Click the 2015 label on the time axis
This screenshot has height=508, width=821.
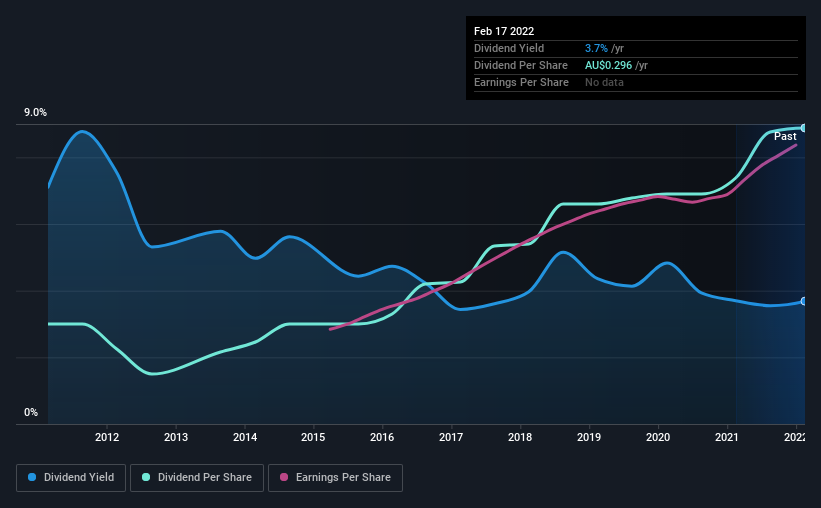[x=313, y=437]
